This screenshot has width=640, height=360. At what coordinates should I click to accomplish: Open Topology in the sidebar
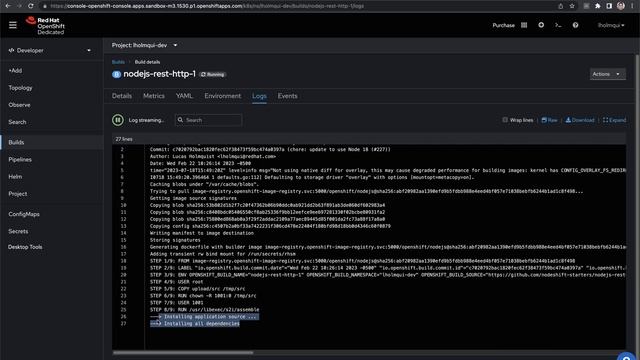(x=51, y=88)
